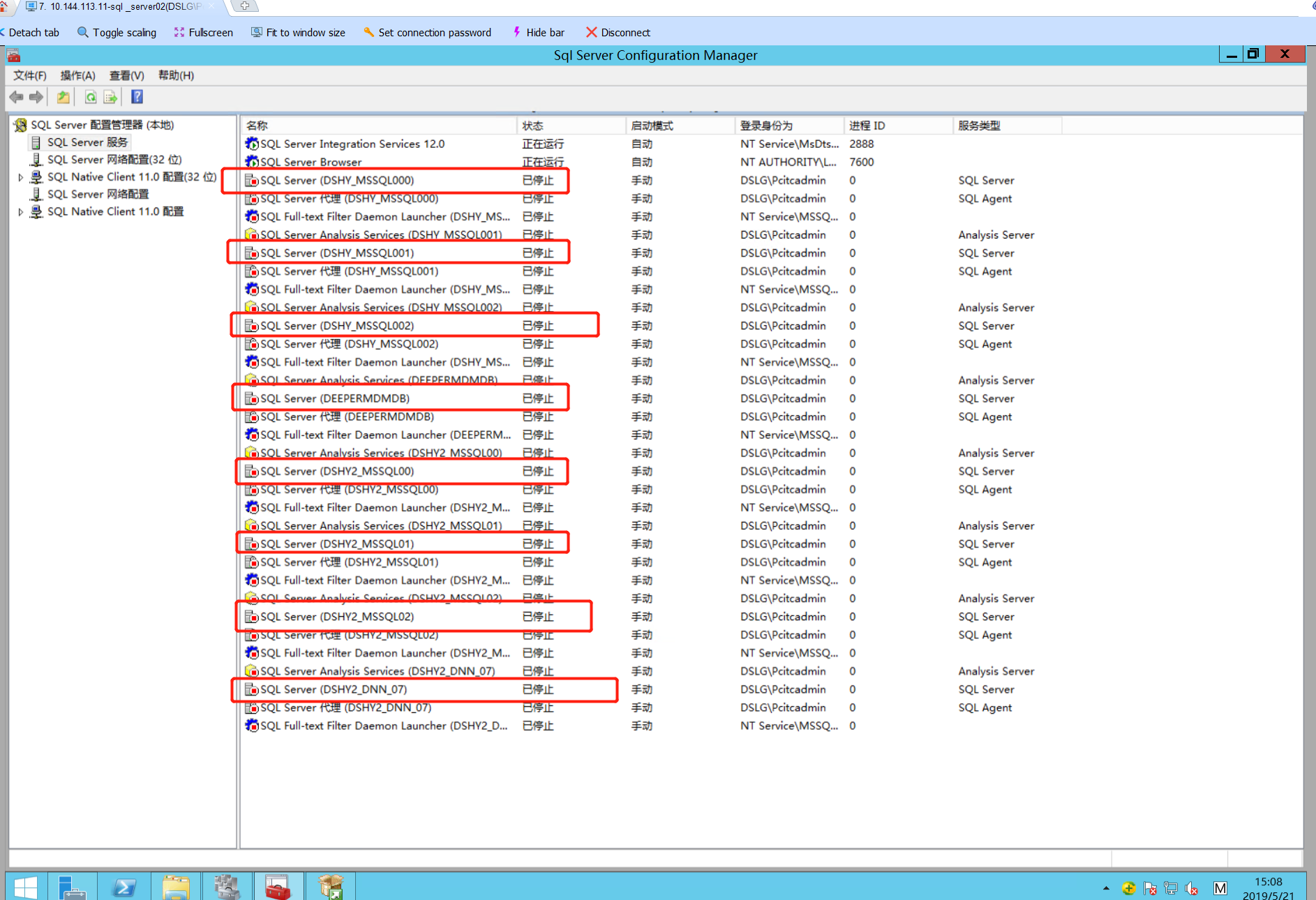
Task: Open Server Manager from the taskbar
Action: coord(72,887)
